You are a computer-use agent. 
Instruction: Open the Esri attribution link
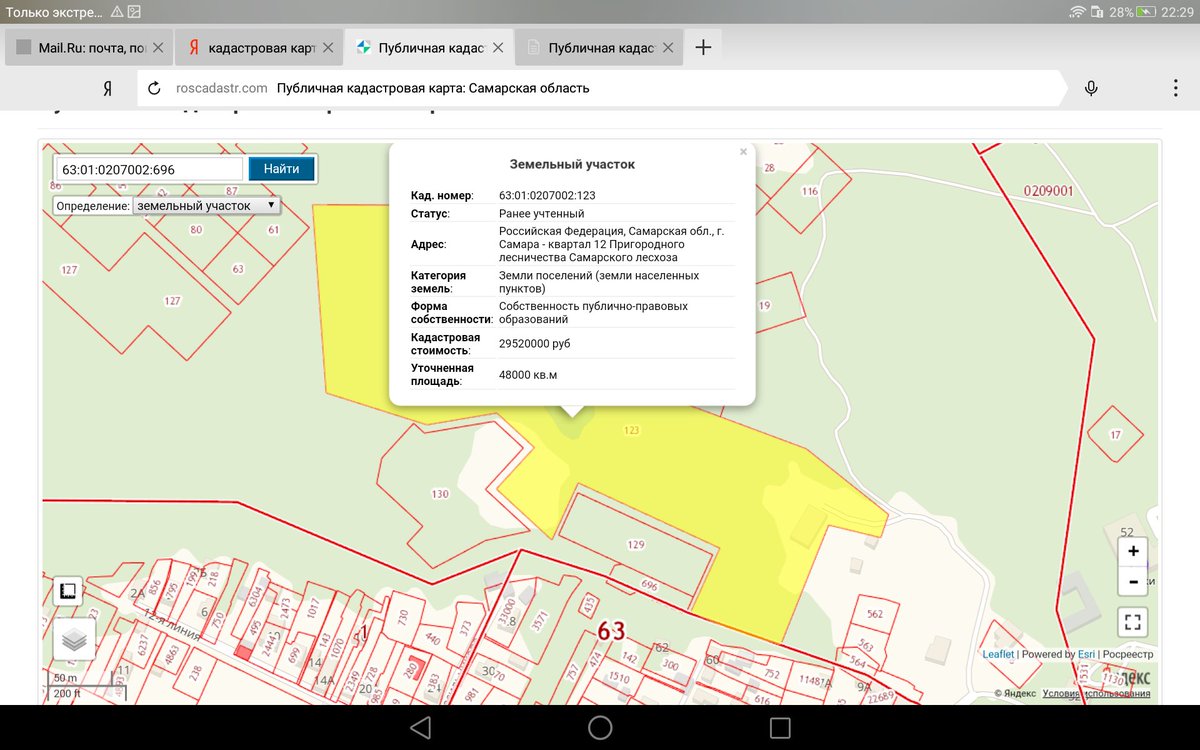pyautogui.click(x=1086, y=654)
